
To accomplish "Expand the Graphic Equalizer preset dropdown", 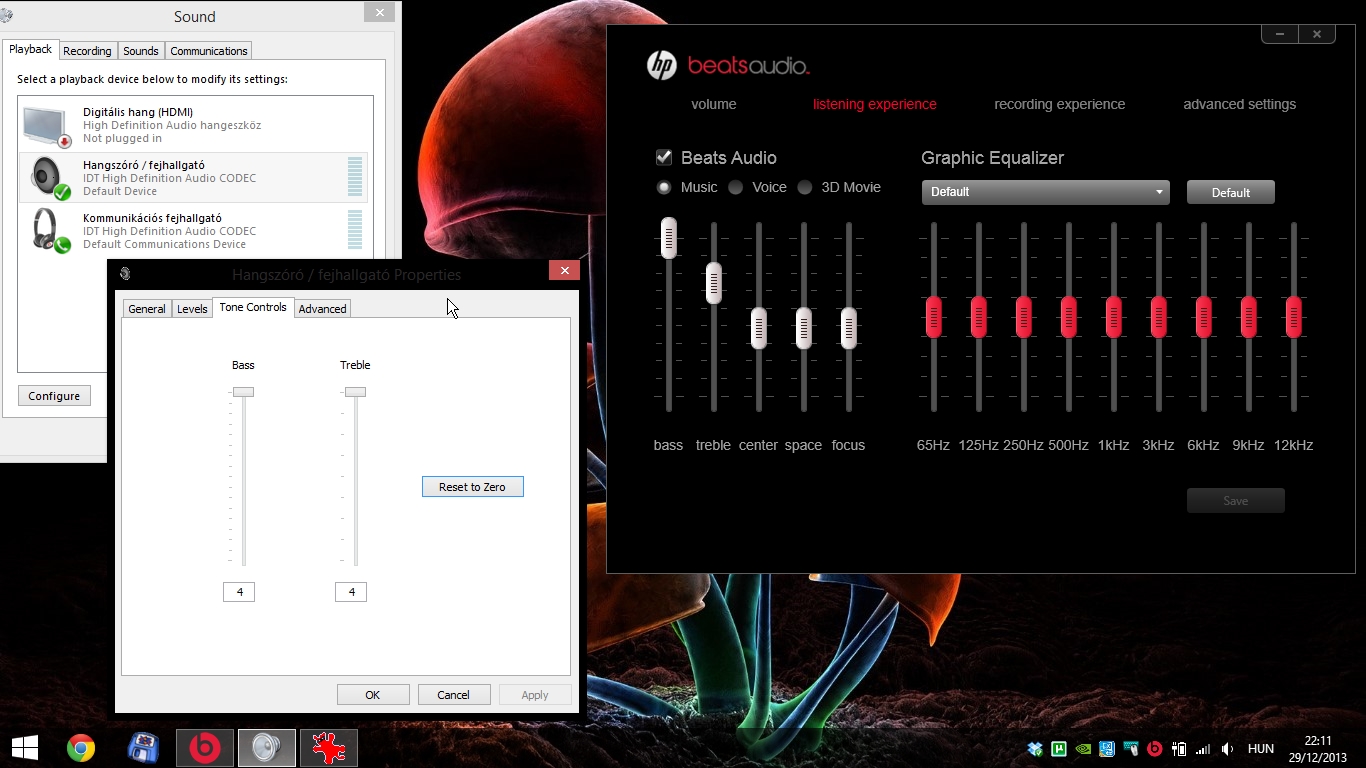I will coord(1045,192).
